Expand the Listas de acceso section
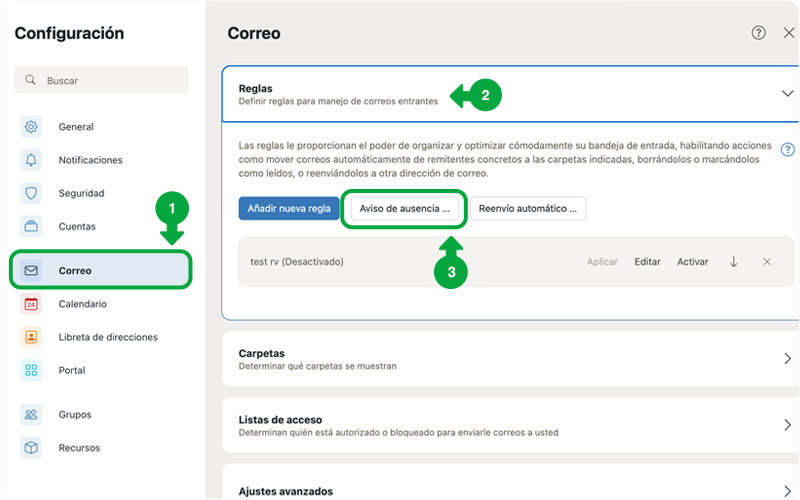Screen dimensions: 800x500 [x=786, y=425]
